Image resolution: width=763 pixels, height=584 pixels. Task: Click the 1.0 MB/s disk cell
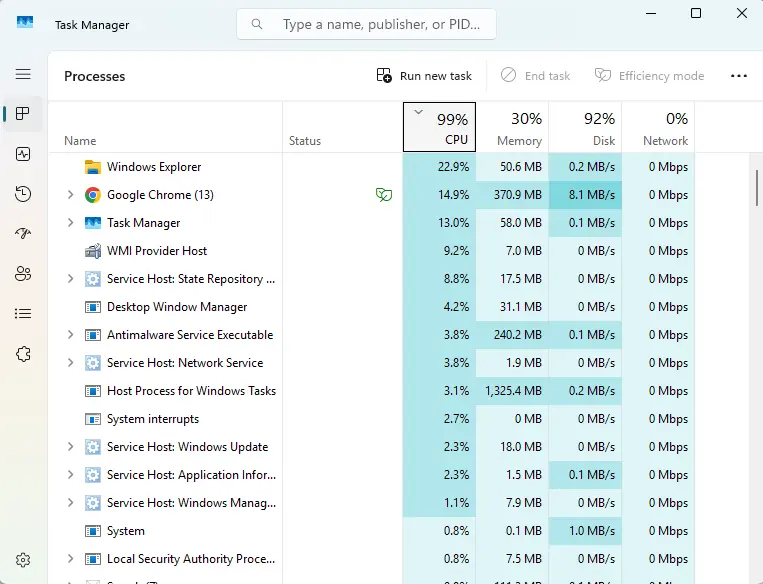tap(585, 531)
